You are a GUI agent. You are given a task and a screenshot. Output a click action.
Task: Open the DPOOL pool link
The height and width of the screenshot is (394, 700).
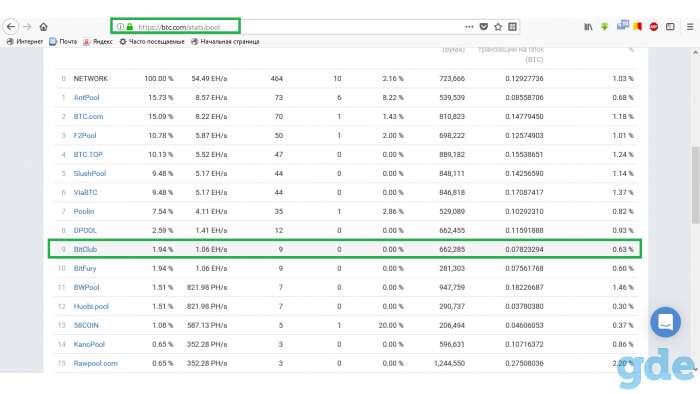tap(85, 230)
